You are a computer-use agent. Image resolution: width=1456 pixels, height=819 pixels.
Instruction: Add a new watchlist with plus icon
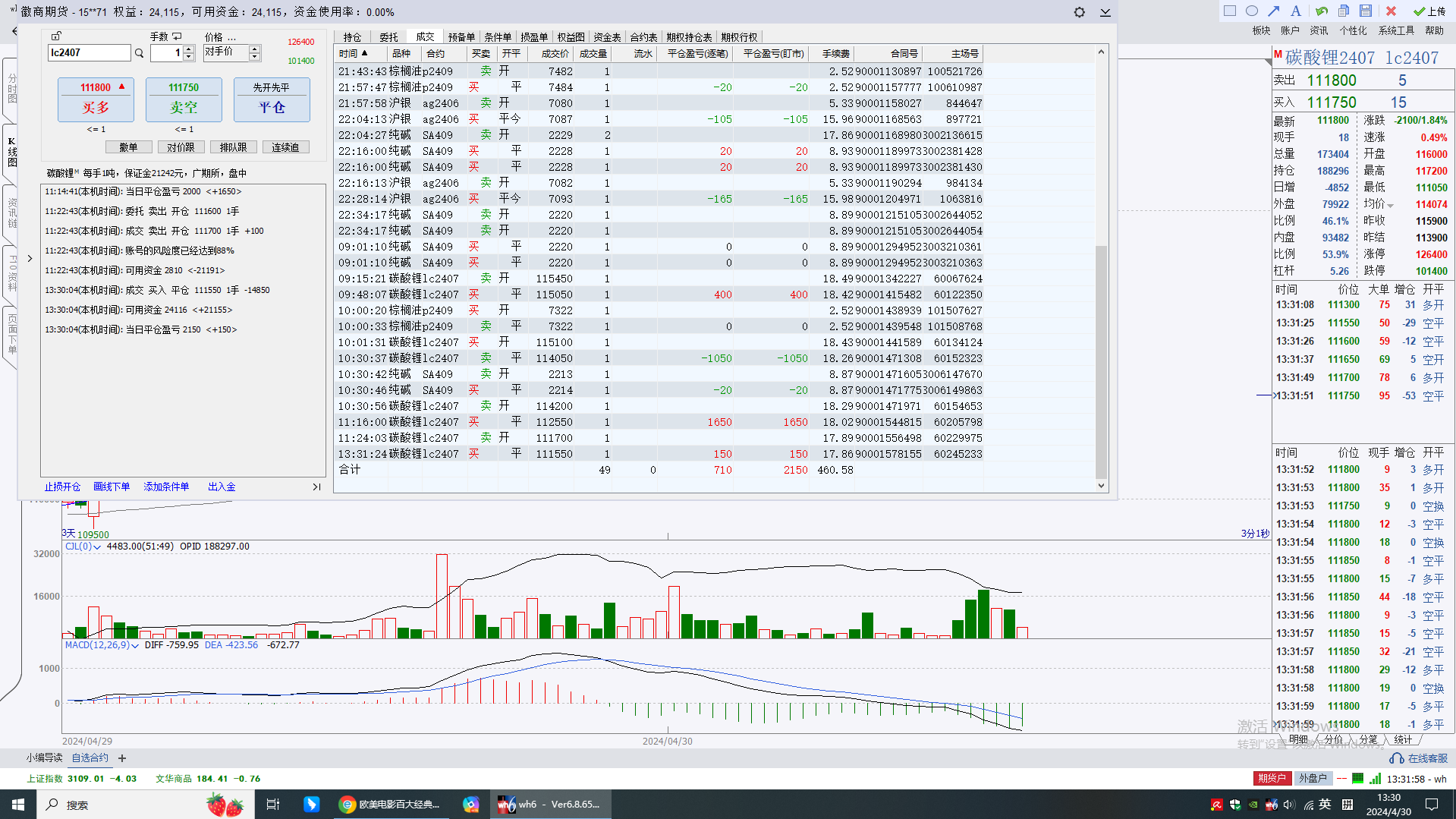(122, 758)
